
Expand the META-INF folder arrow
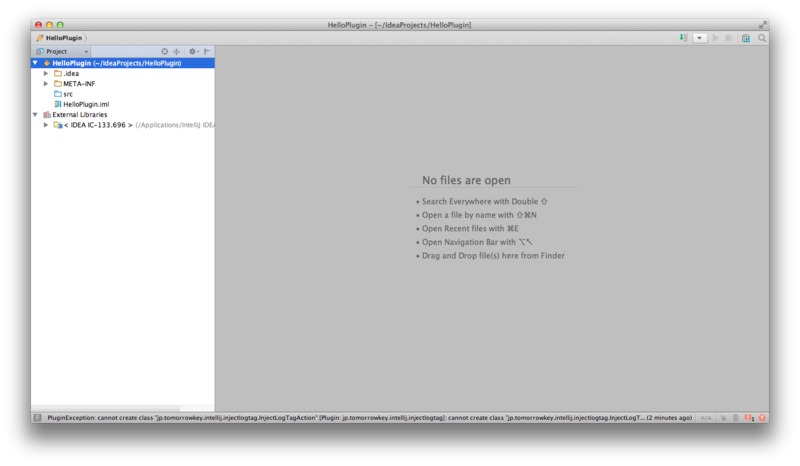46,84
